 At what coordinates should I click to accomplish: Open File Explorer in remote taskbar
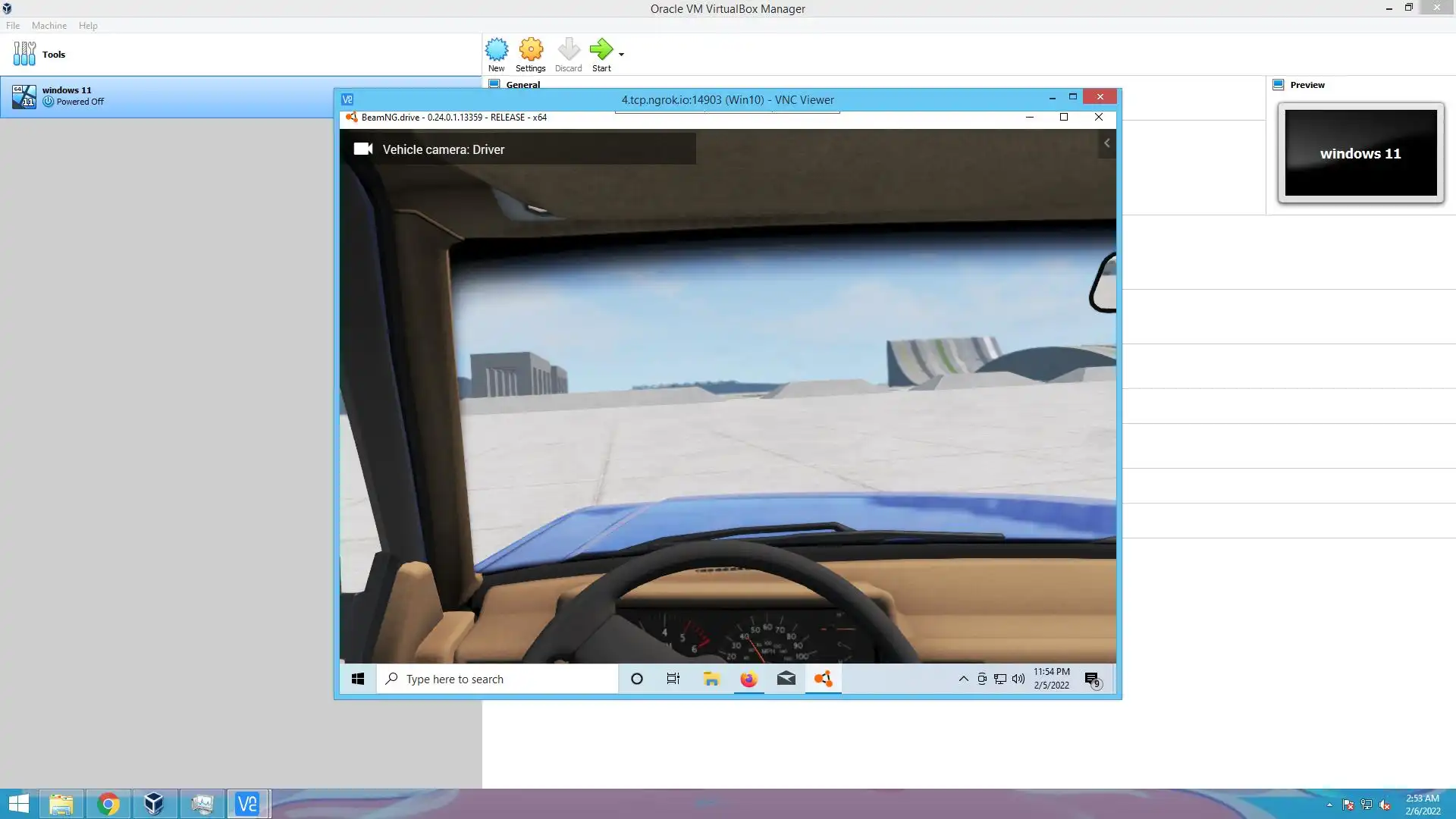(711, 679)
